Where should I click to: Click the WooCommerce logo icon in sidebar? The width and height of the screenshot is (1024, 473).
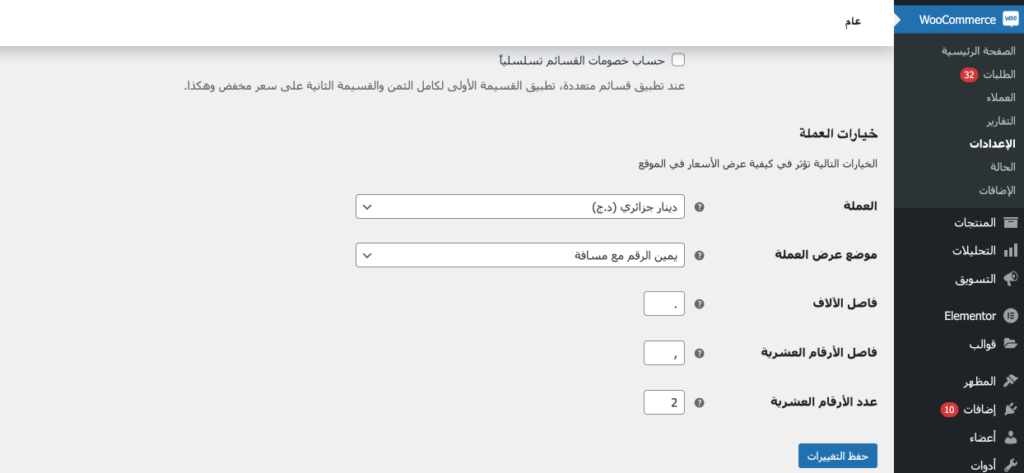(1011, 19)
